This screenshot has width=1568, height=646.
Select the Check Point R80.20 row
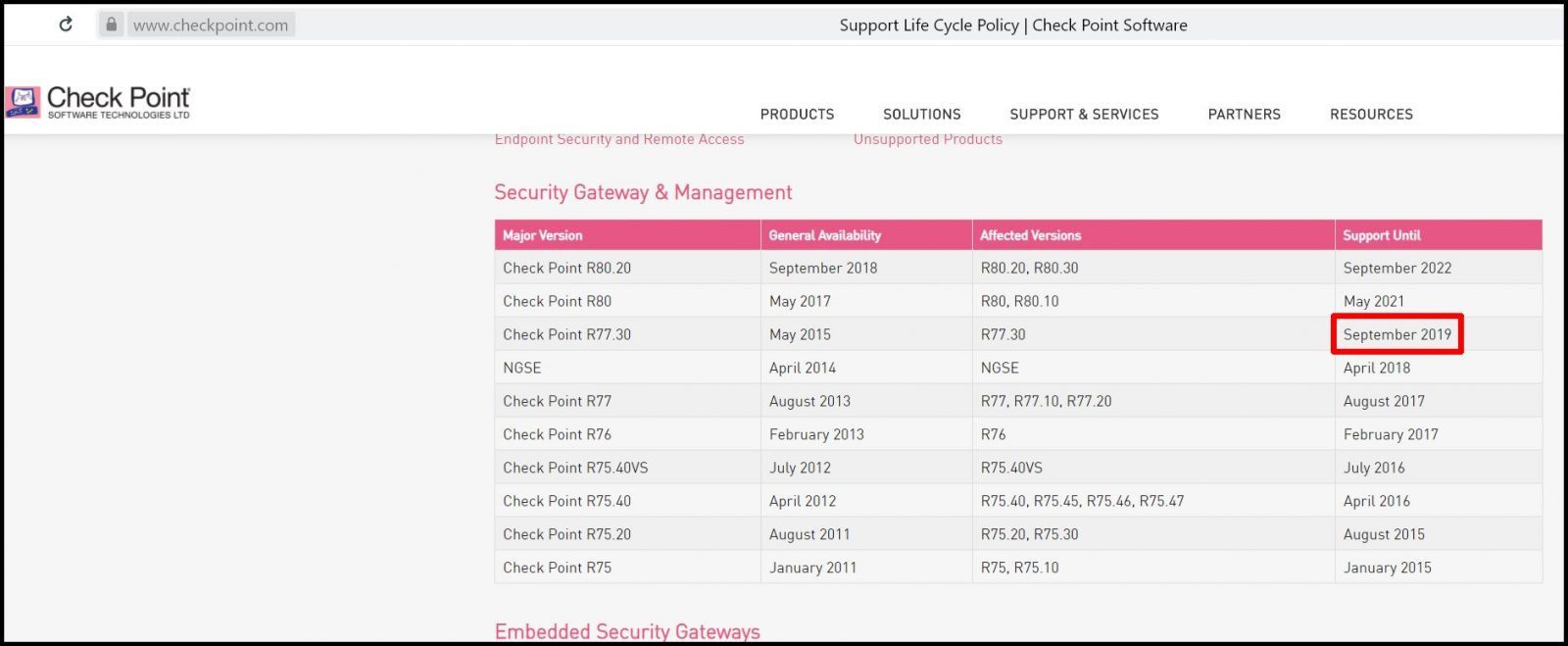[x=1018, y=268]
